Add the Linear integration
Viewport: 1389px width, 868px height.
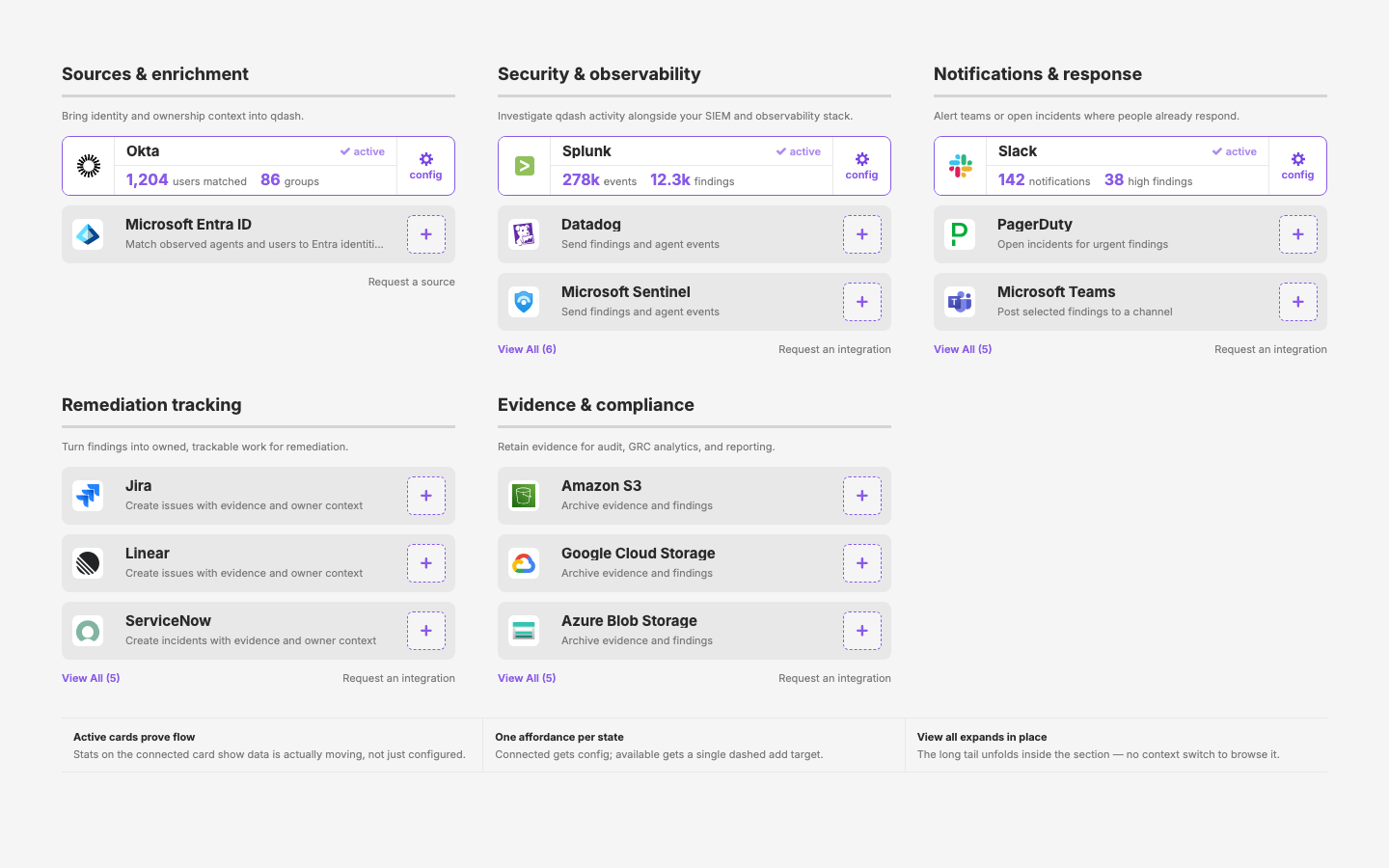pos(426,563)
